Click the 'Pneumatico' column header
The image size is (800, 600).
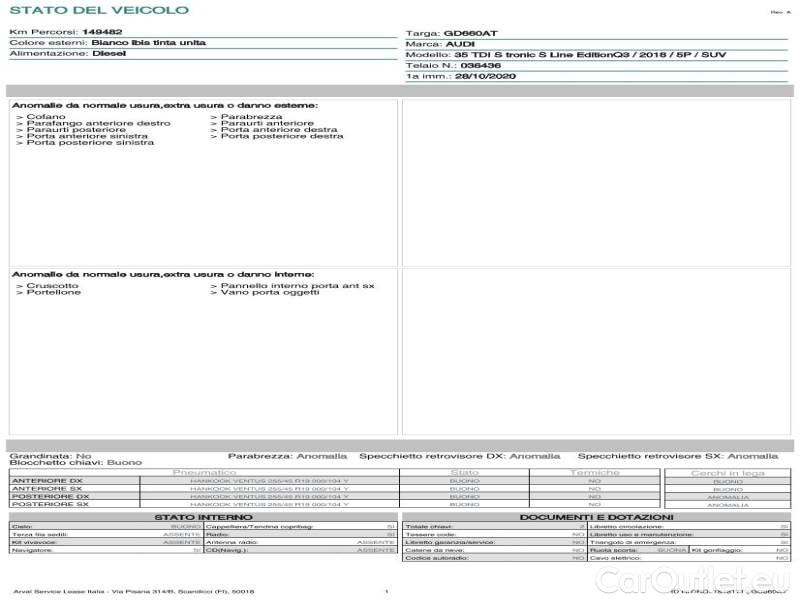click(x=205, y=472)
